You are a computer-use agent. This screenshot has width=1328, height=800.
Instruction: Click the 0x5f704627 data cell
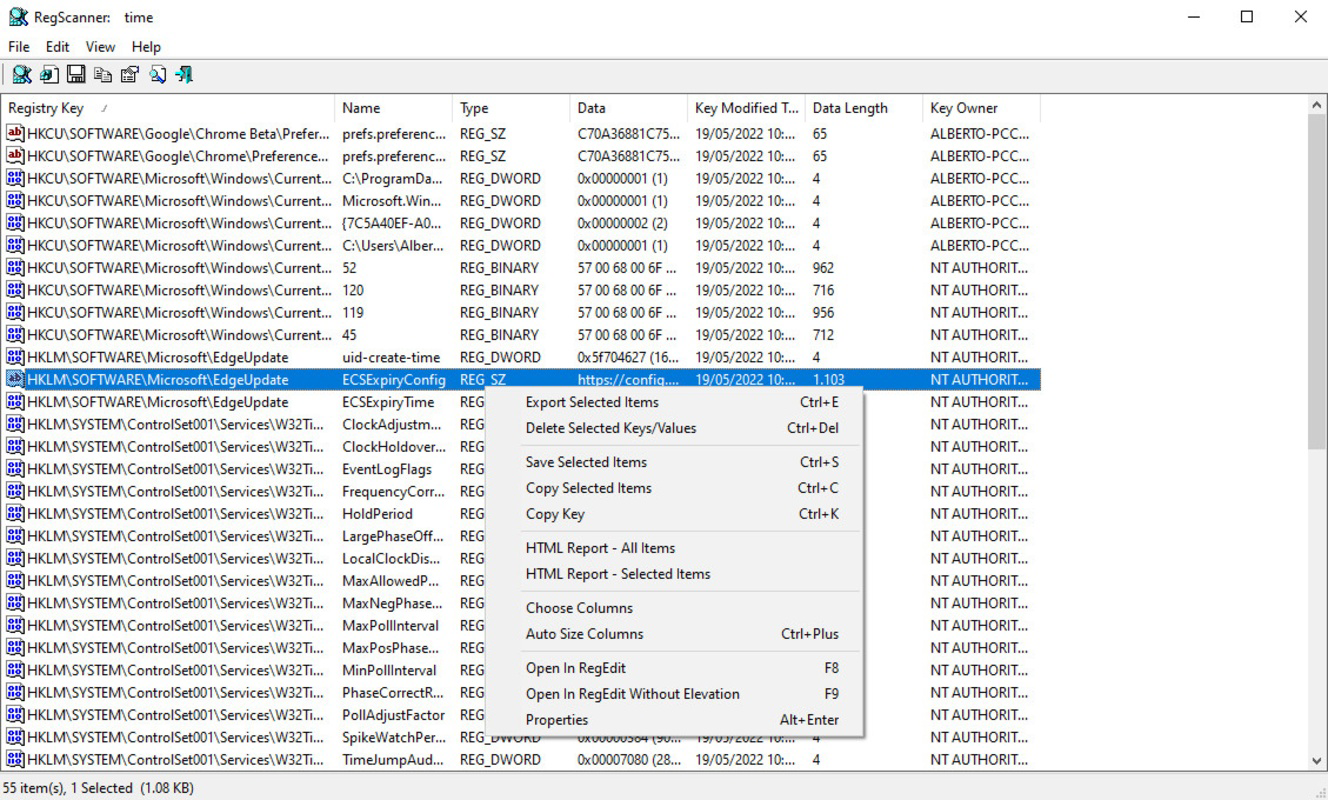coord(629,357)
